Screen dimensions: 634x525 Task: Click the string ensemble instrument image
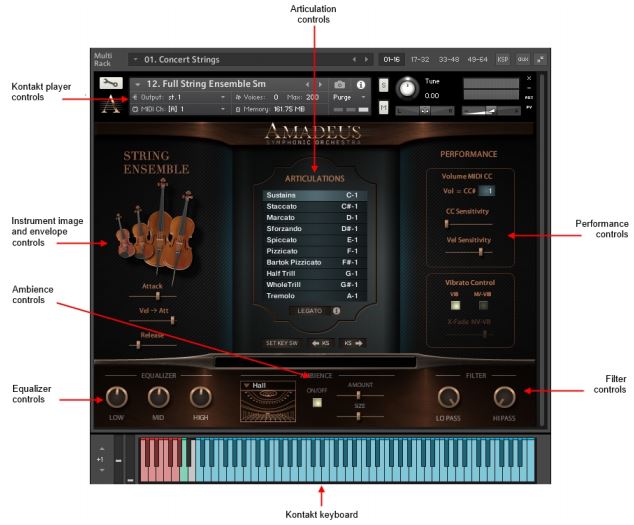tap(156, 230)
